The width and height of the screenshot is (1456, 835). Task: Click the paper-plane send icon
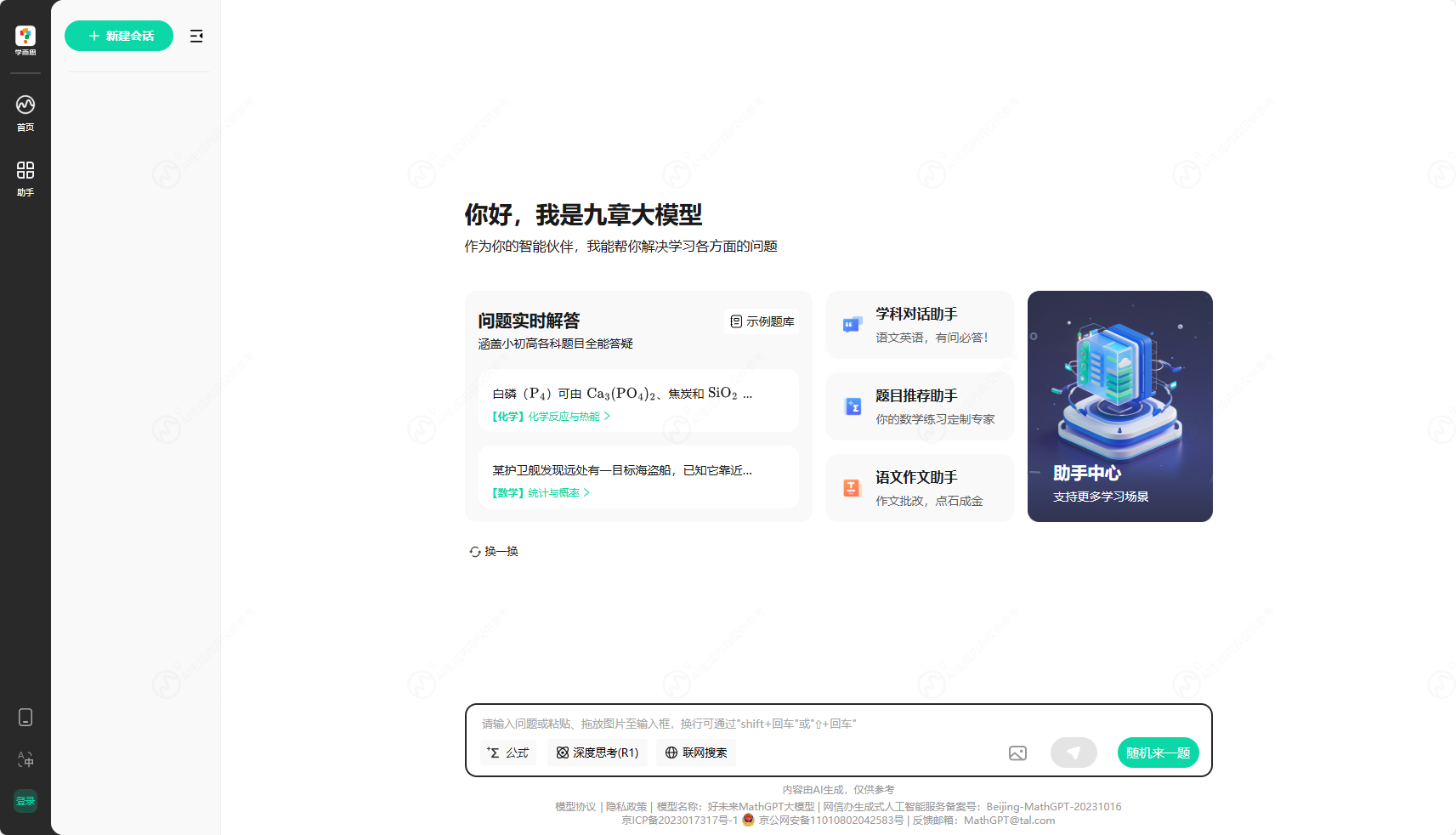coord(1074,753)
